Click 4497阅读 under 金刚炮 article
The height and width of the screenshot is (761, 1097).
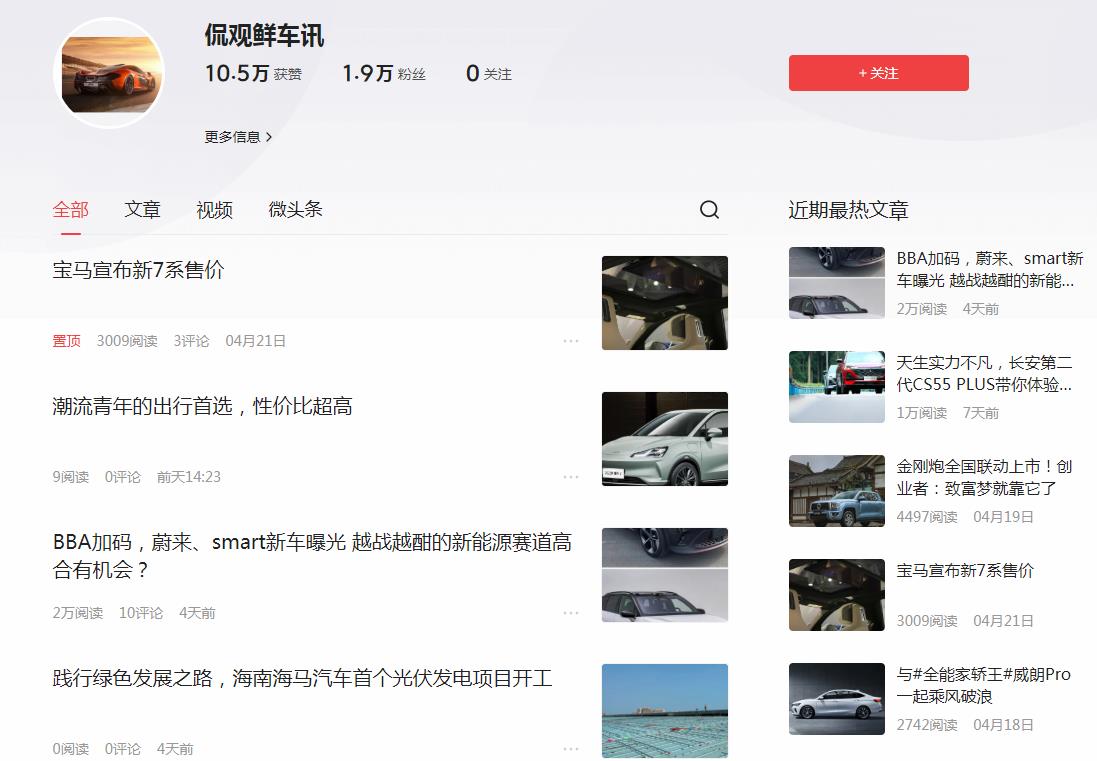pyautogui.click(x=927, y=518)
